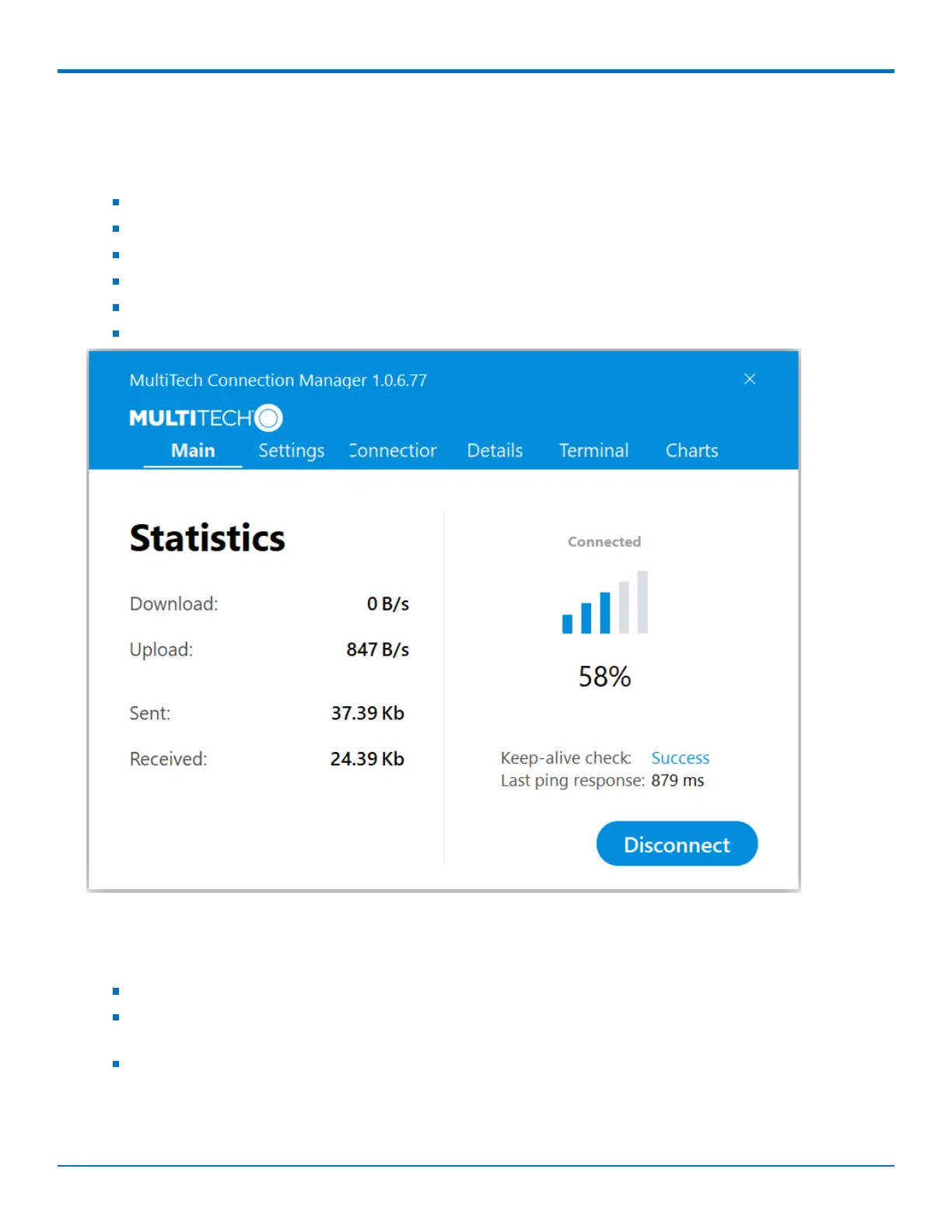Click the Sent value 37.39 Kb

coord(368,713)
